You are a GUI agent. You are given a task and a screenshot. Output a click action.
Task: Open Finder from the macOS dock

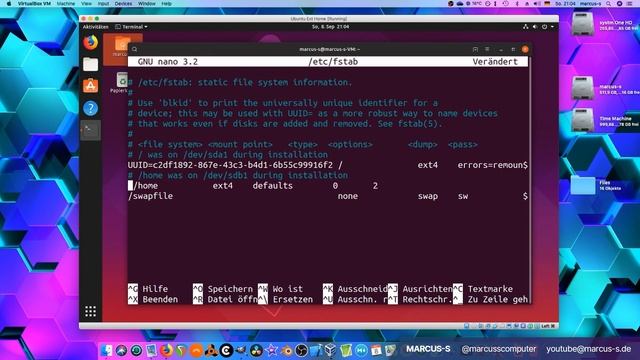107,350
